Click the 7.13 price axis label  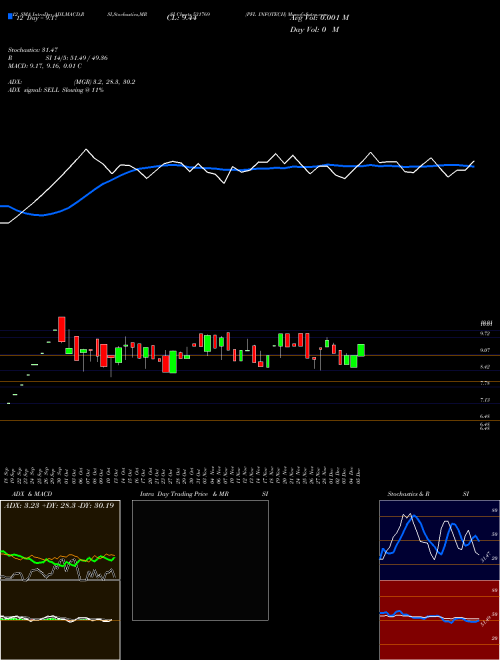485,400
